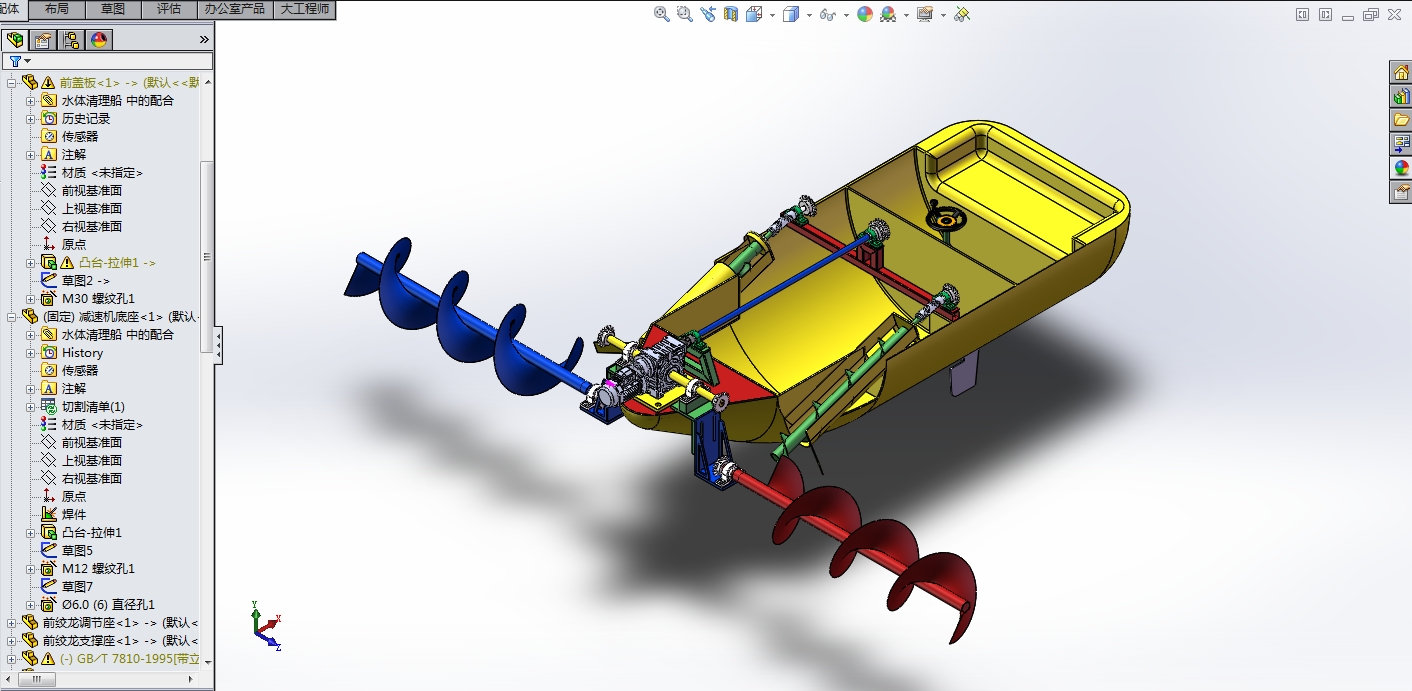Expand the M30 螺纹孔1 node
Image resolution: width=1412 pixels, height=691 pixels.
(x=30, y=299)
